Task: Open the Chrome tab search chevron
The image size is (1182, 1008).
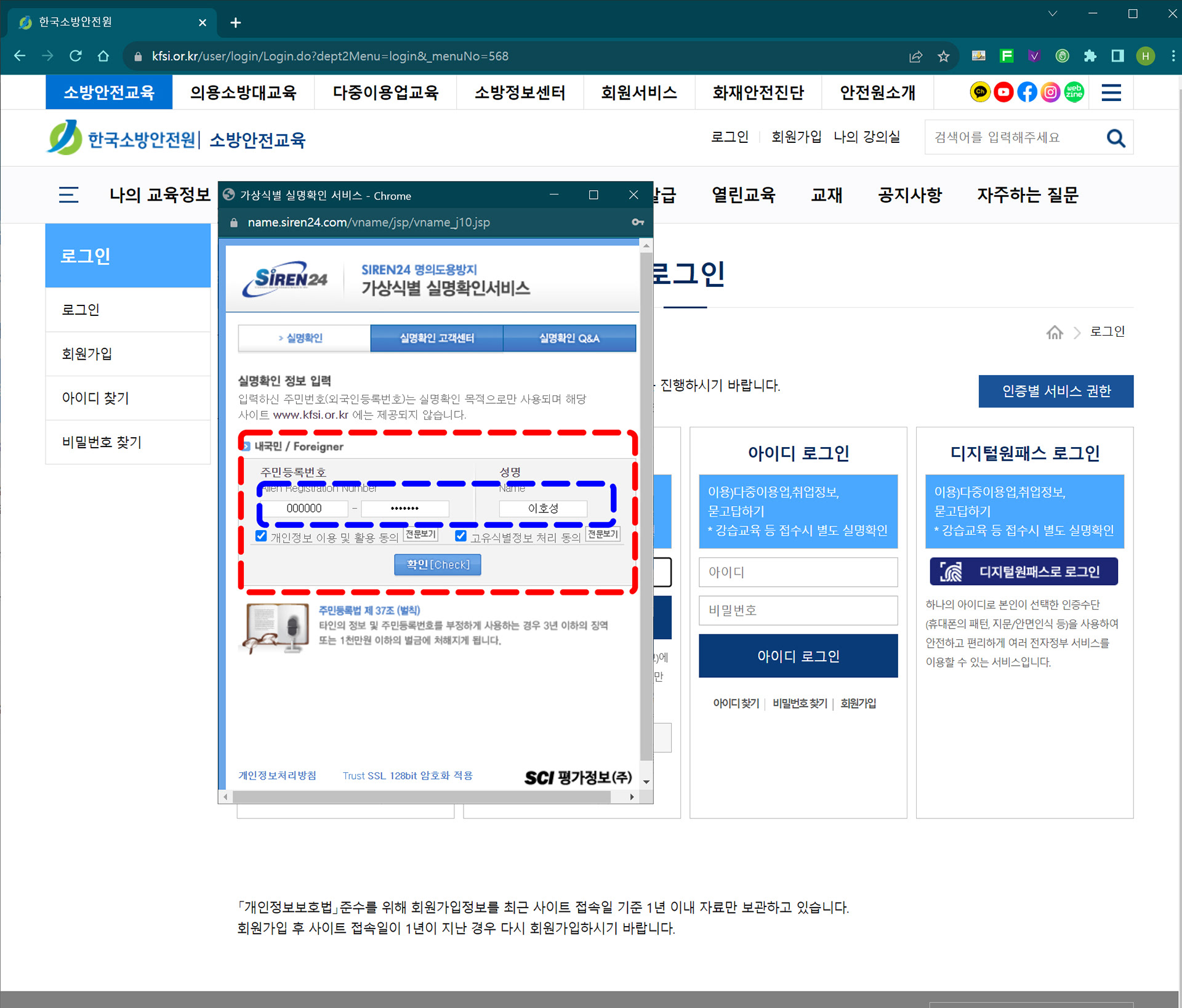Action: pos(1052,14)
